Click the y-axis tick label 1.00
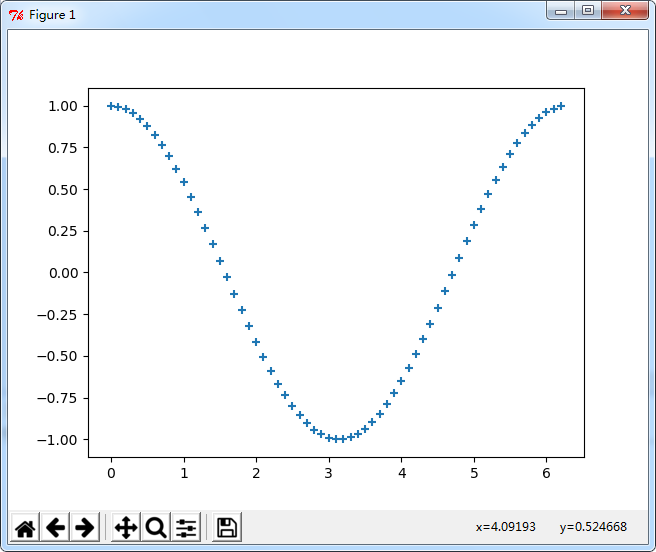Viewport: 656px width, 552px height. coord(63,106)
